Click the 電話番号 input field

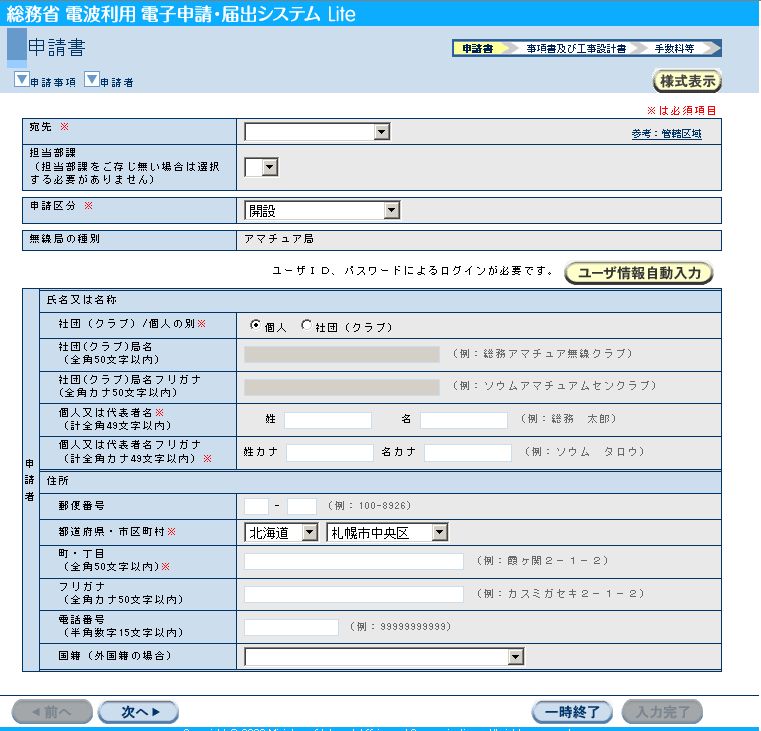[291, 627]
